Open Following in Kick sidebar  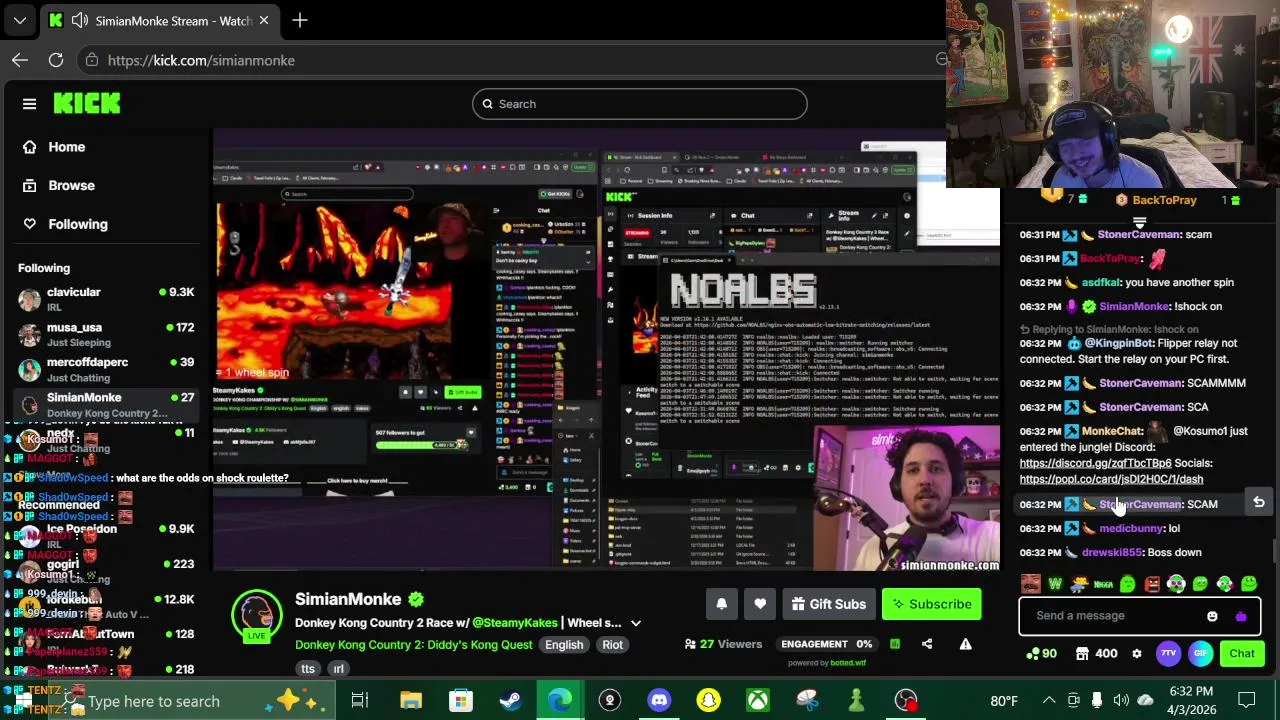(78, 225)
